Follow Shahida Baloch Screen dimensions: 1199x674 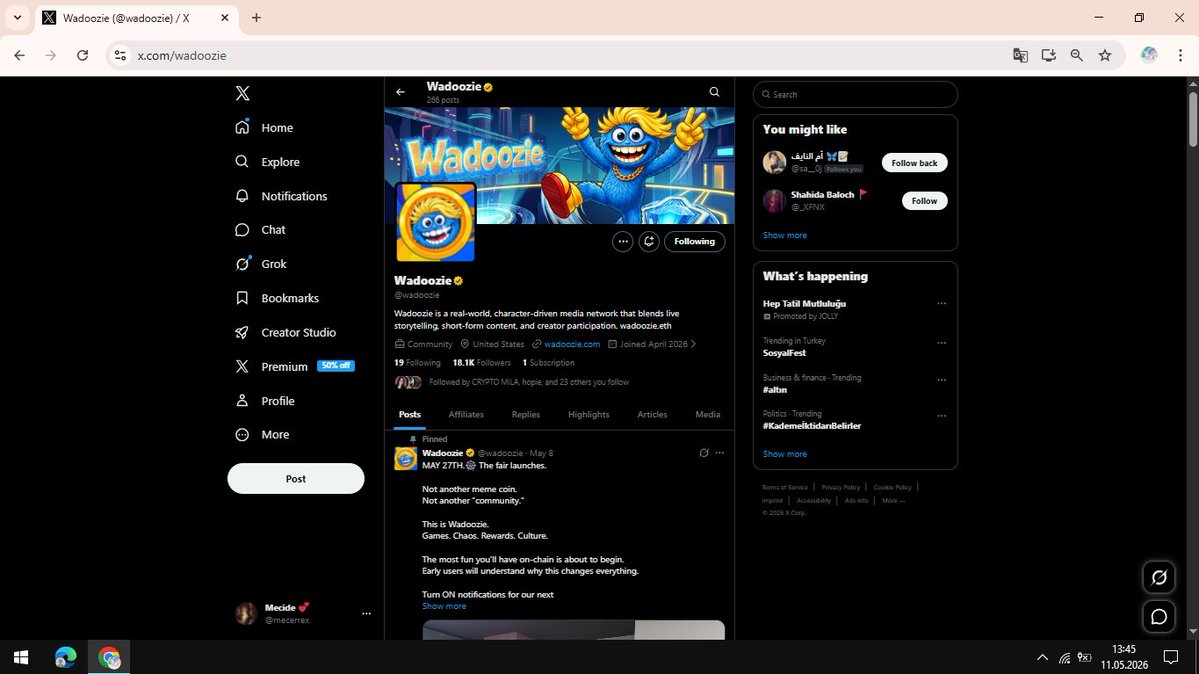pos(924,200)
